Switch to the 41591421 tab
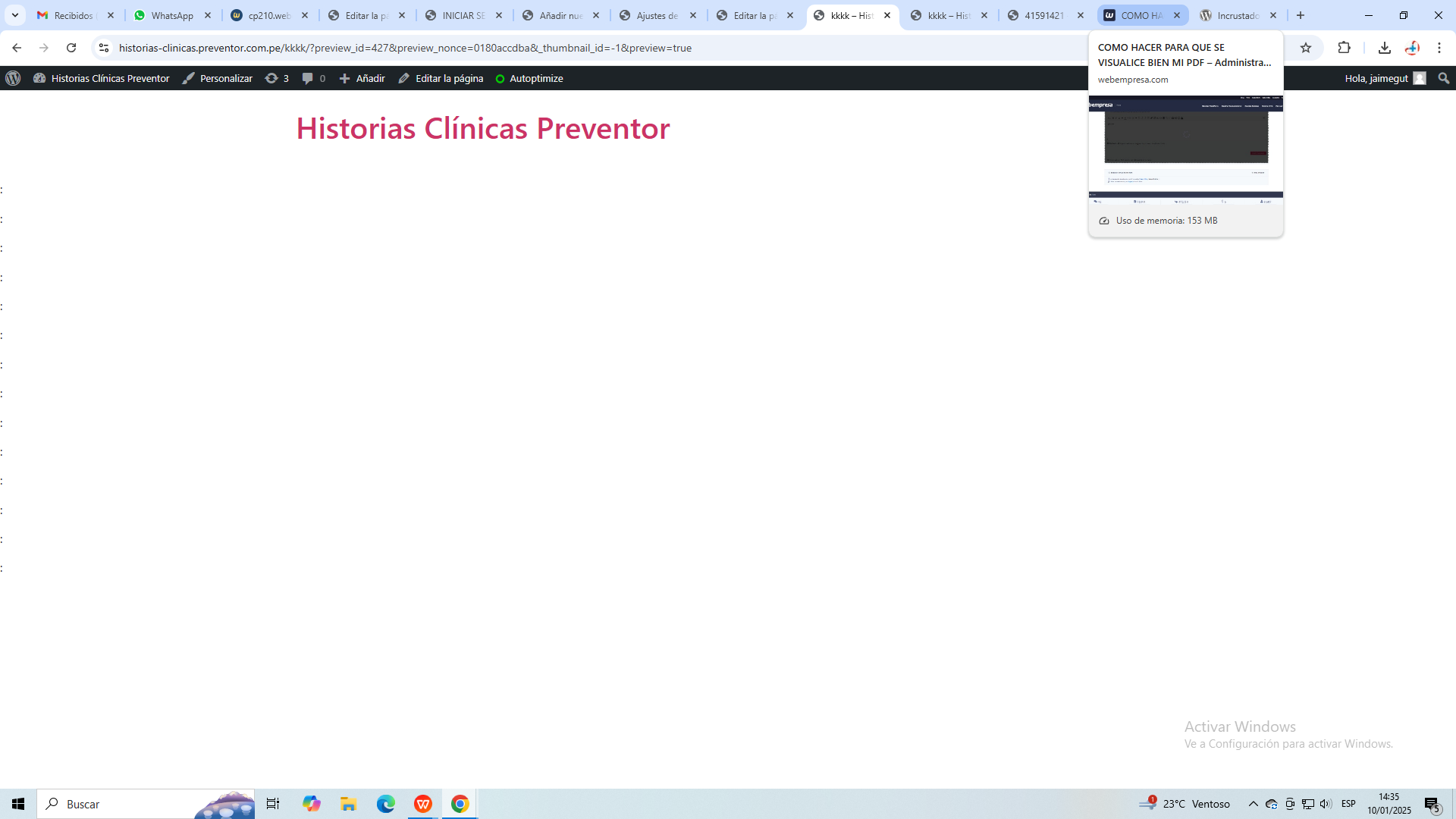The height and width of the screenshot is (819, 1456). tap(1044, 15)
